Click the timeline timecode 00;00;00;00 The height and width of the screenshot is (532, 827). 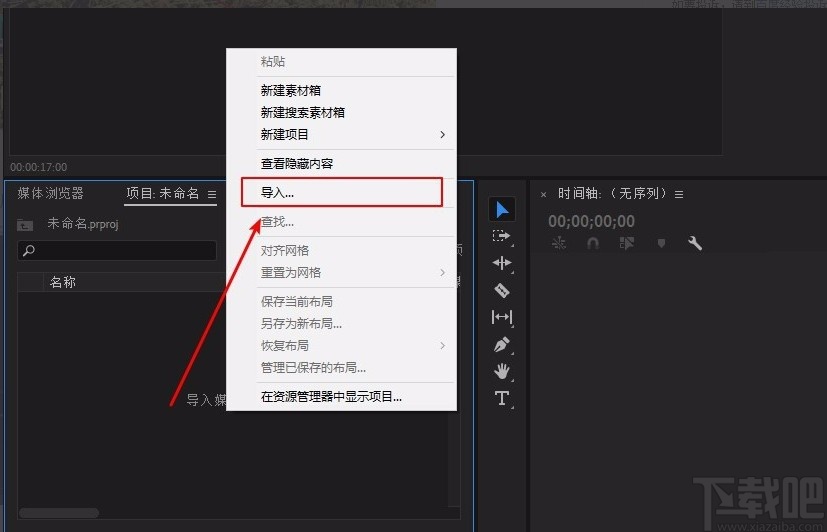591,221
